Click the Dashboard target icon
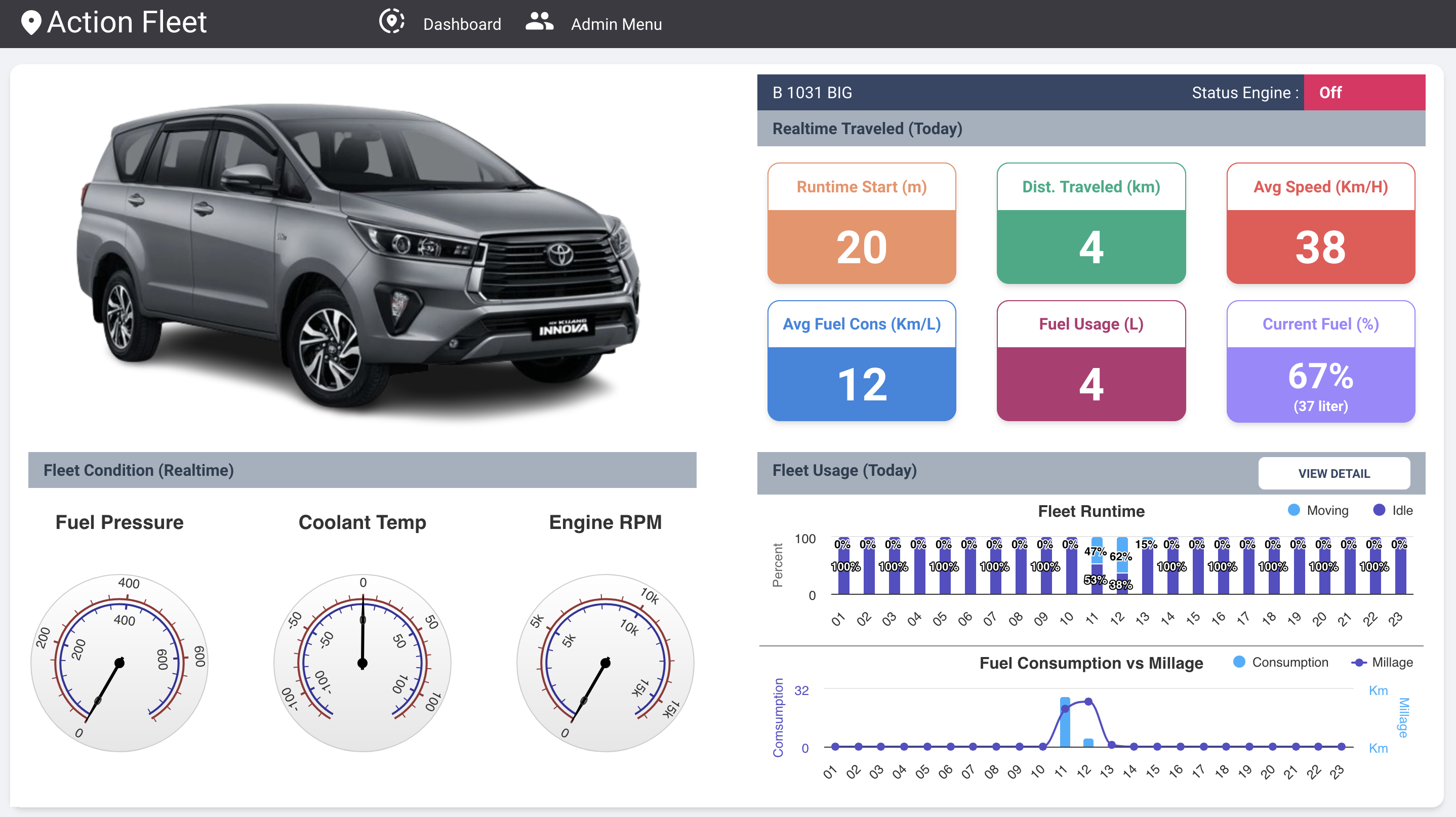The height and width of the screenshot is (817, 1456). [392, 21]
